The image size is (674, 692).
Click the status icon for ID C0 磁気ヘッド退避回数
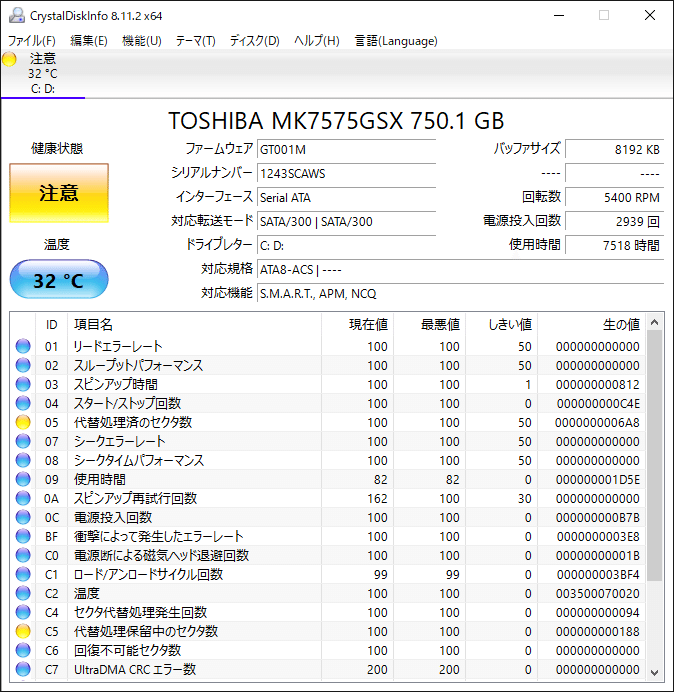23,555
